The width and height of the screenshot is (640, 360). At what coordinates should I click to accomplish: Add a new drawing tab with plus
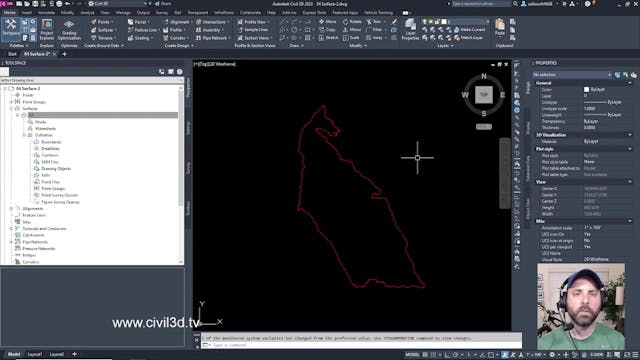pos(64,54)
